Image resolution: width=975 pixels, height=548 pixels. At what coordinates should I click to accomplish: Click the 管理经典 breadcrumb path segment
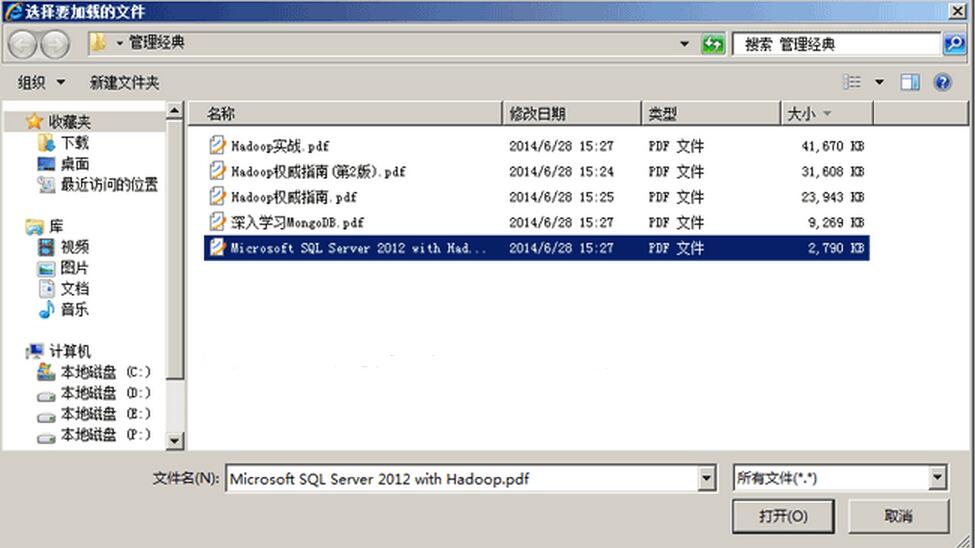point(156,43)
